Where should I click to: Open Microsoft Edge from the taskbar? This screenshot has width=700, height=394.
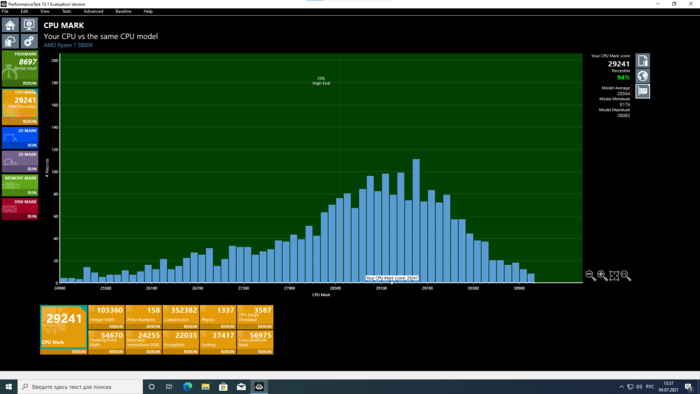188,387
